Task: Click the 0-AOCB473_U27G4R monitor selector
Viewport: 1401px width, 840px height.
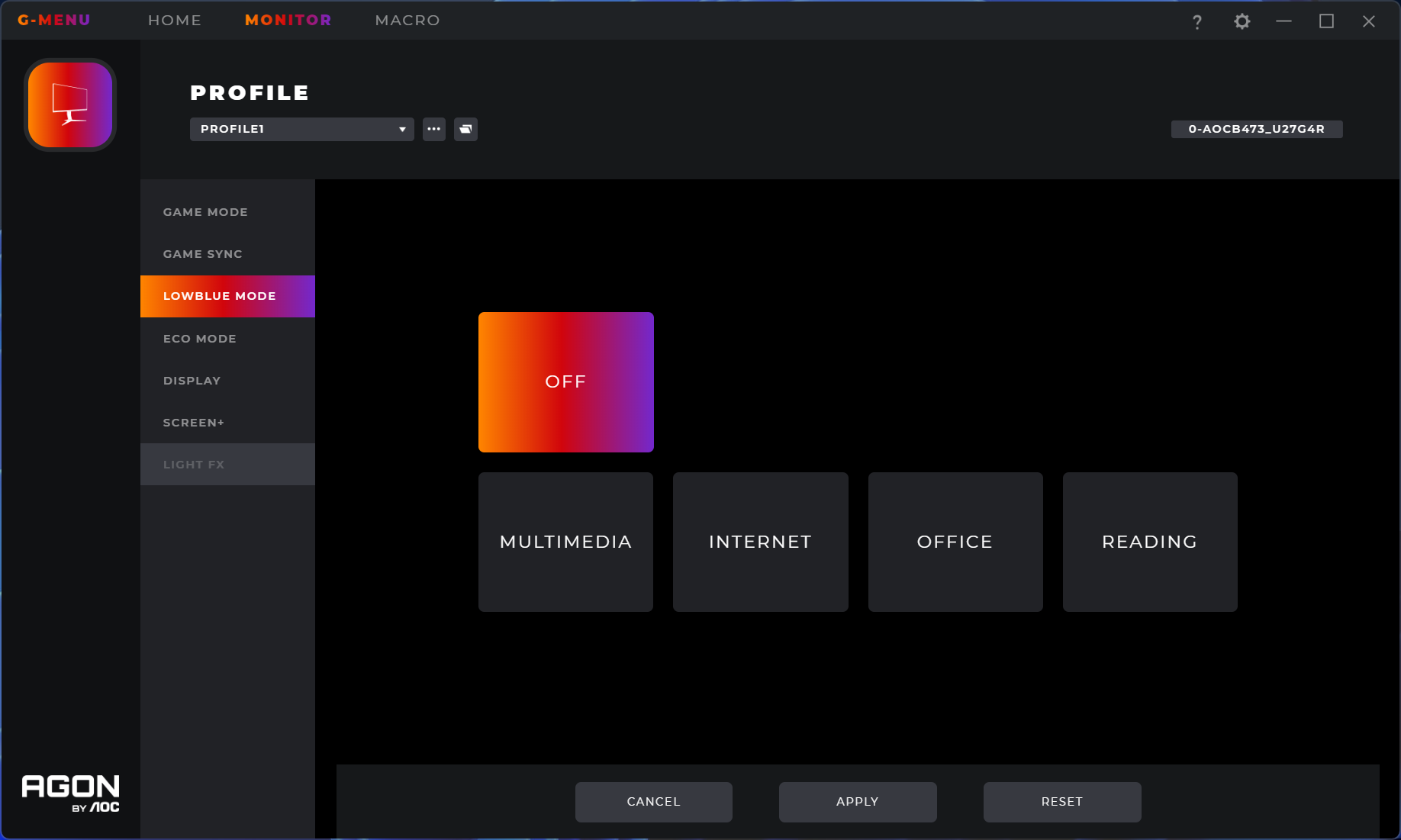Action: click(1256, 129)
